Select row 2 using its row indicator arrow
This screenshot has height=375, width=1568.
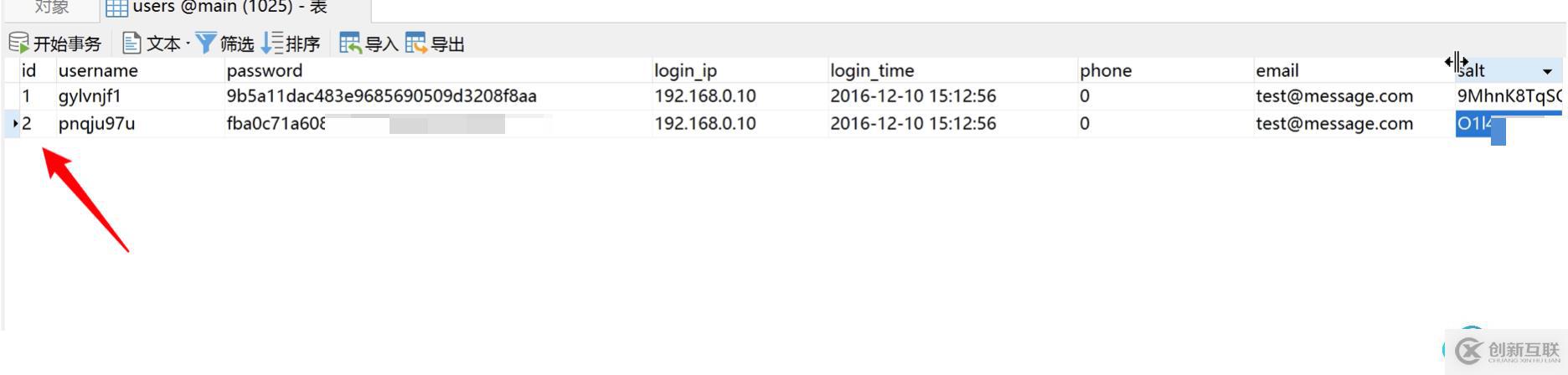pos(16,124)
